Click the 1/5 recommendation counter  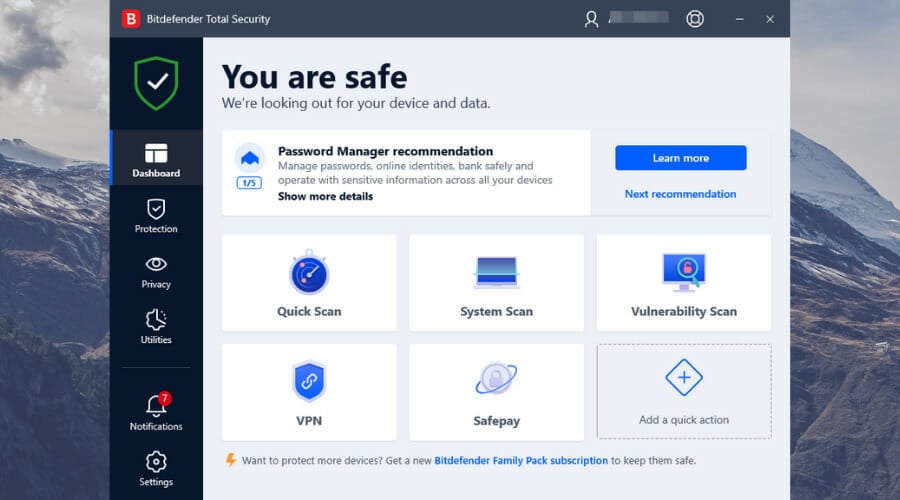coord(249,183)
